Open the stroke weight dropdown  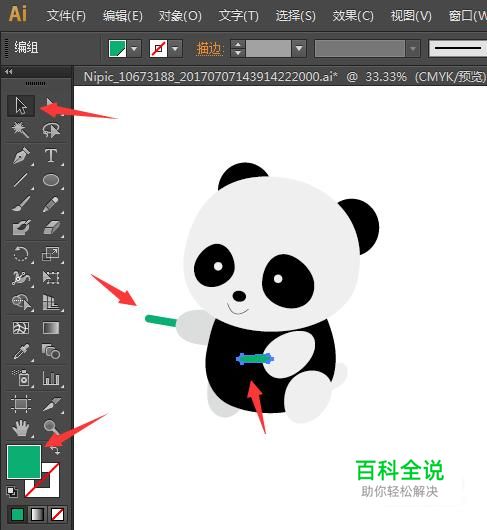[x=299, y=49]
